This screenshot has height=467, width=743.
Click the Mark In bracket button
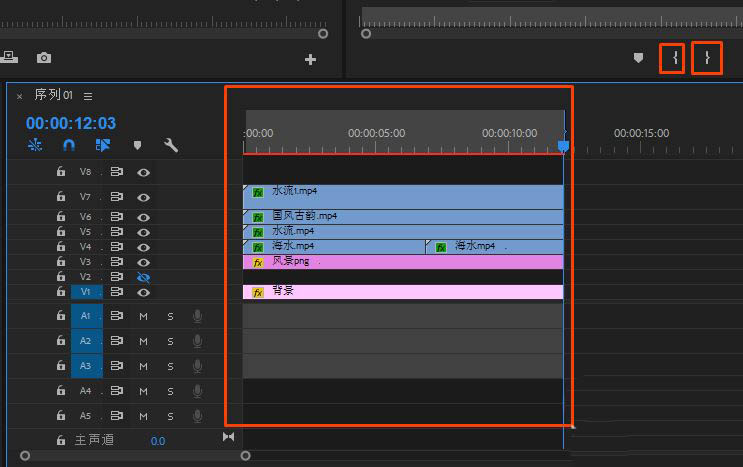[x=674, y=59]
